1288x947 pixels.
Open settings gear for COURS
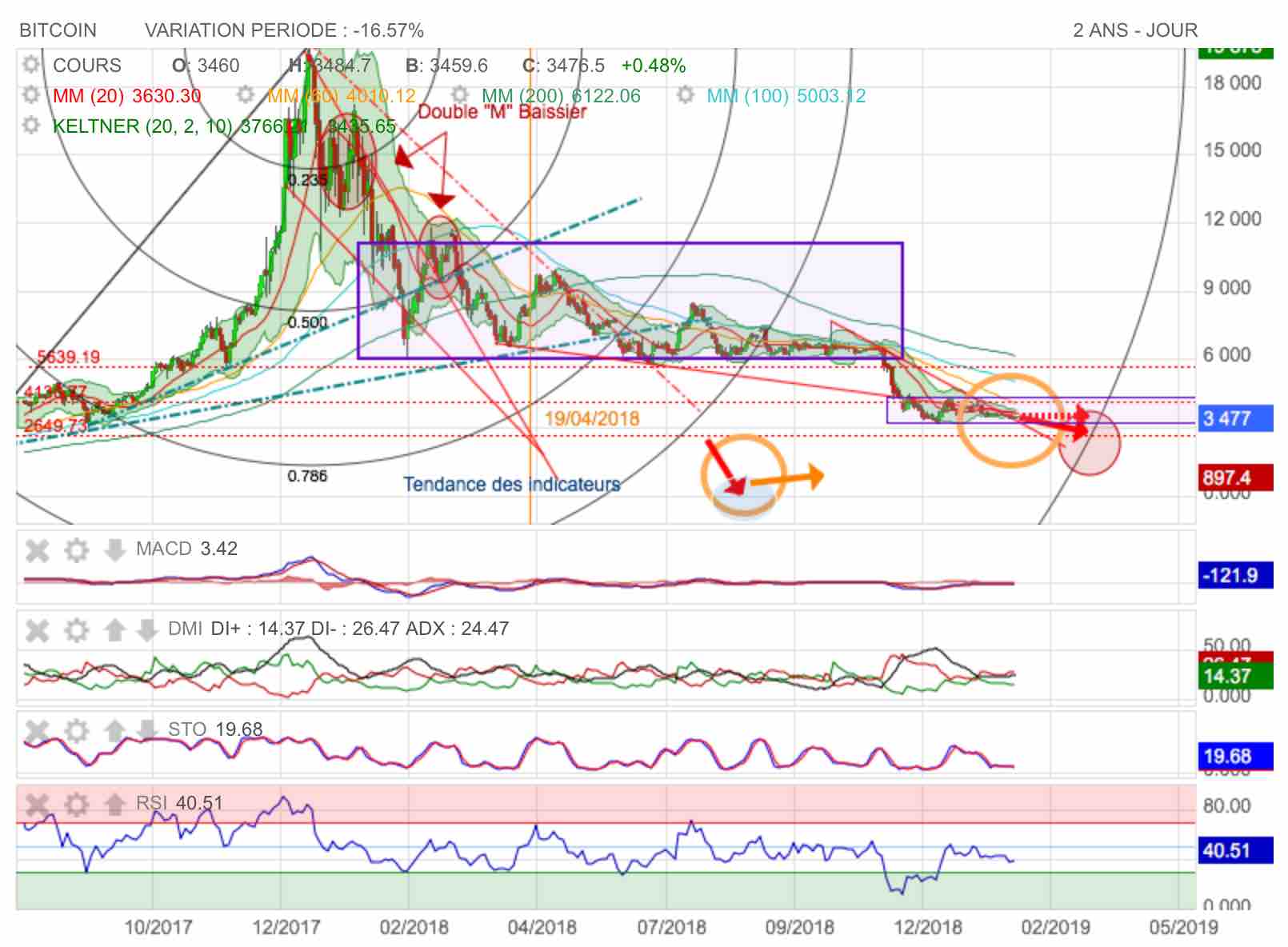click(x=31, y=65)
